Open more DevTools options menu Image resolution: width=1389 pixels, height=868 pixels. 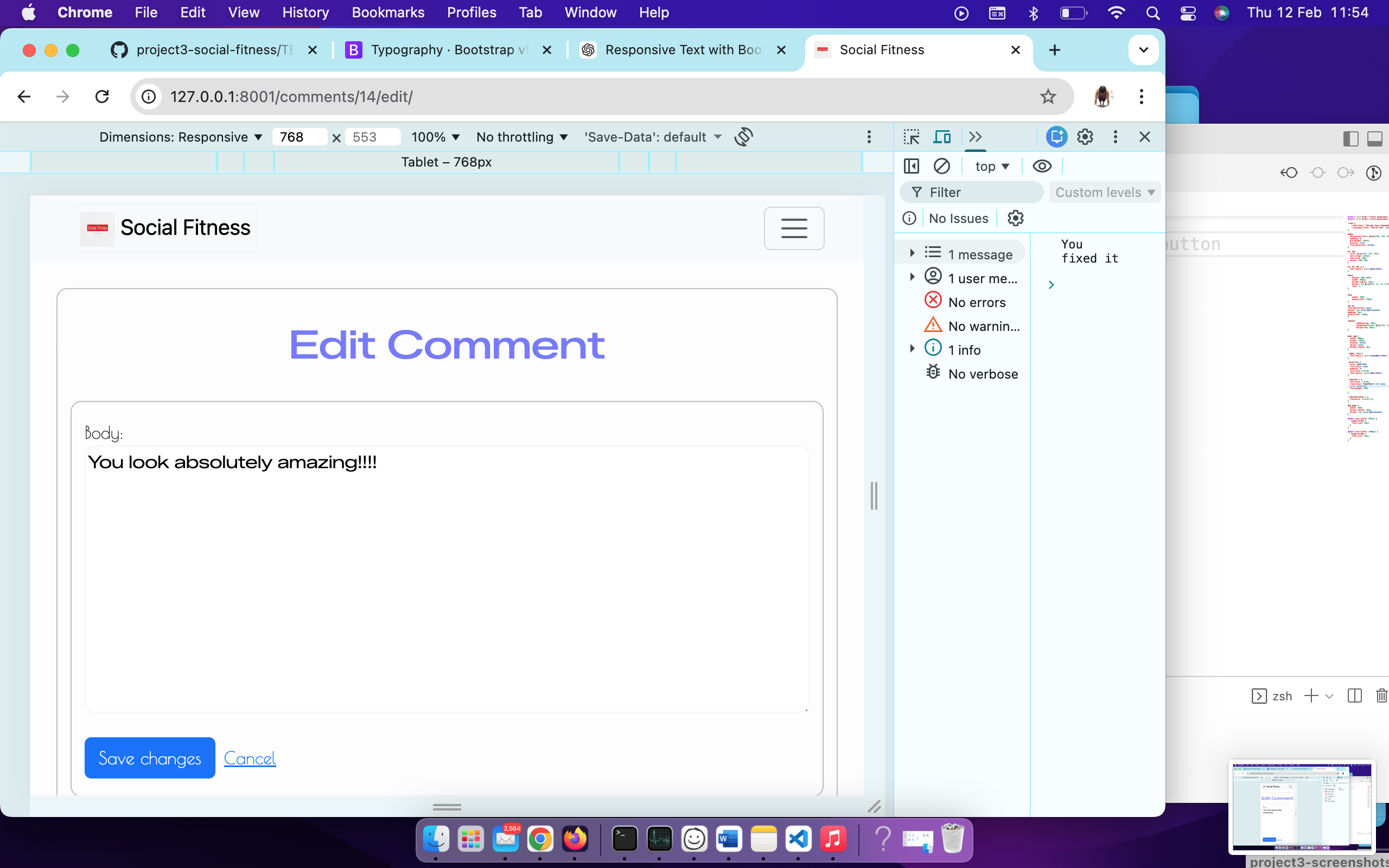coord(1114,137)
